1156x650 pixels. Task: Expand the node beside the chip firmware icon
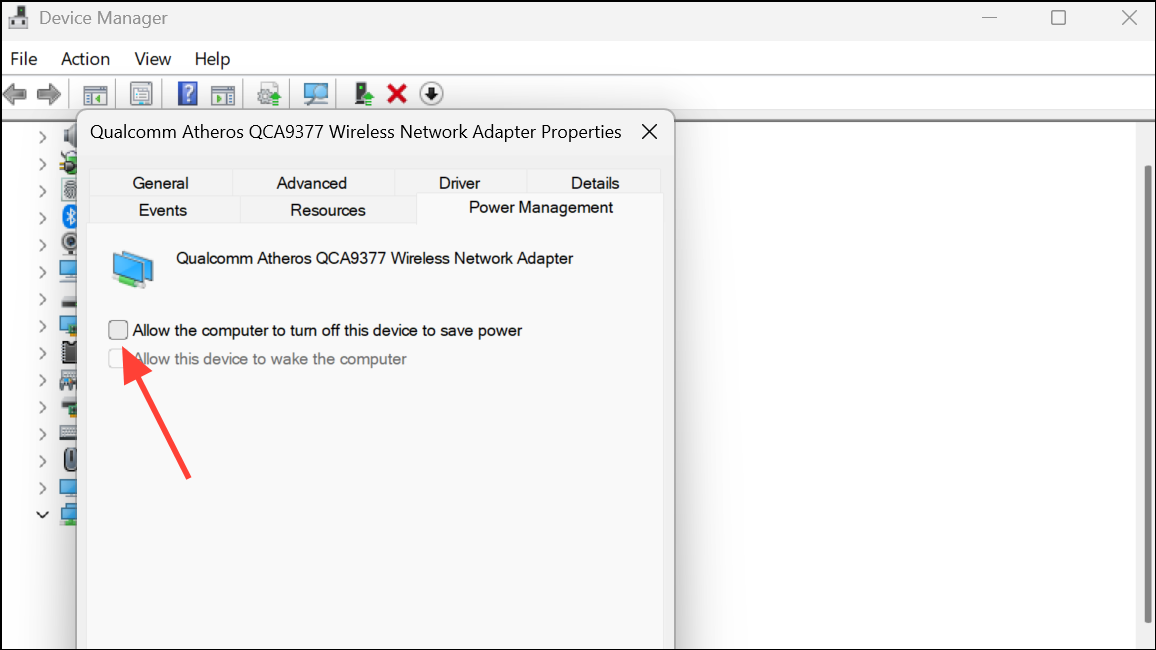pos(42,353)
